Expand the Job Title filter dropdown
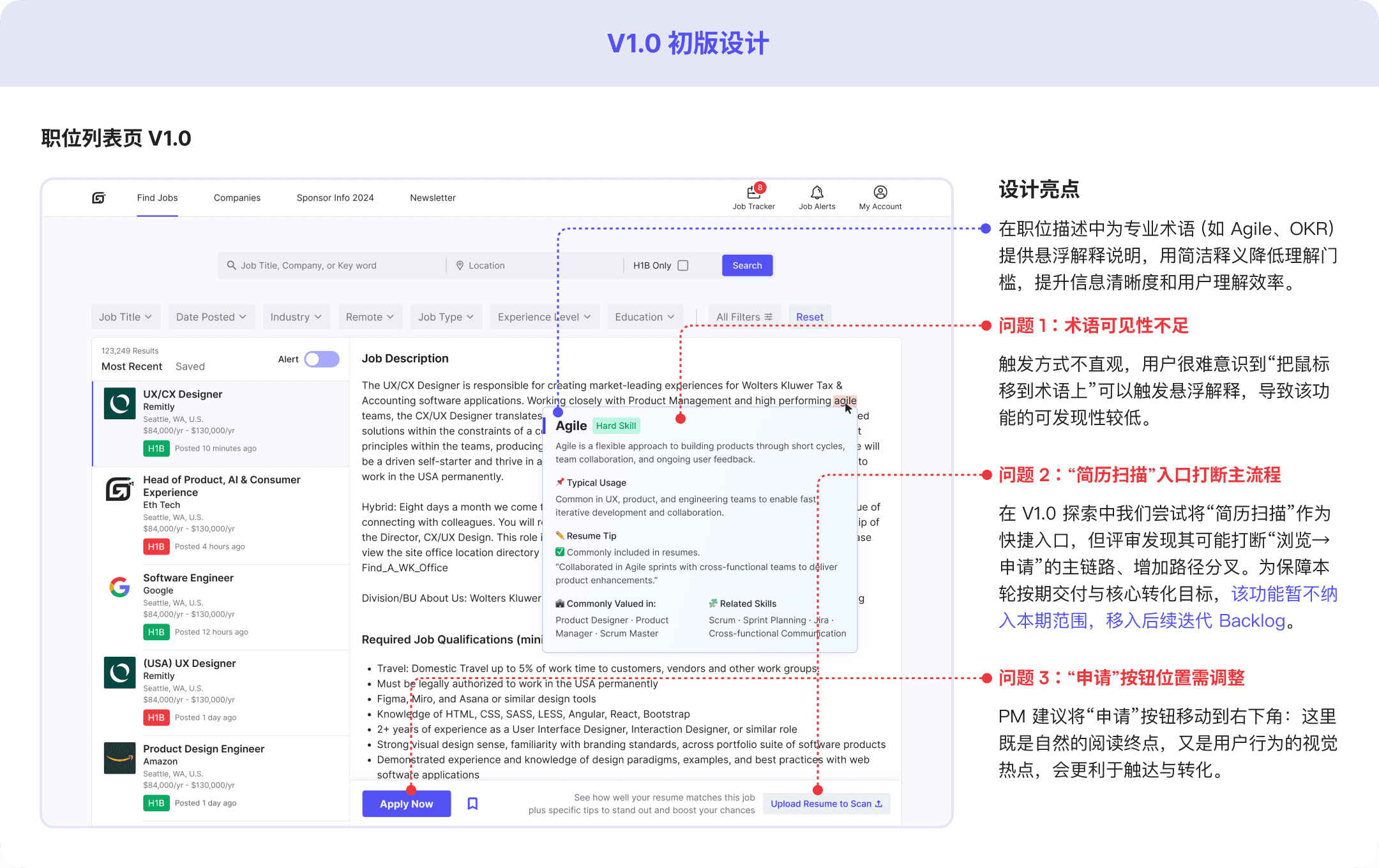 tap(125, 317)
